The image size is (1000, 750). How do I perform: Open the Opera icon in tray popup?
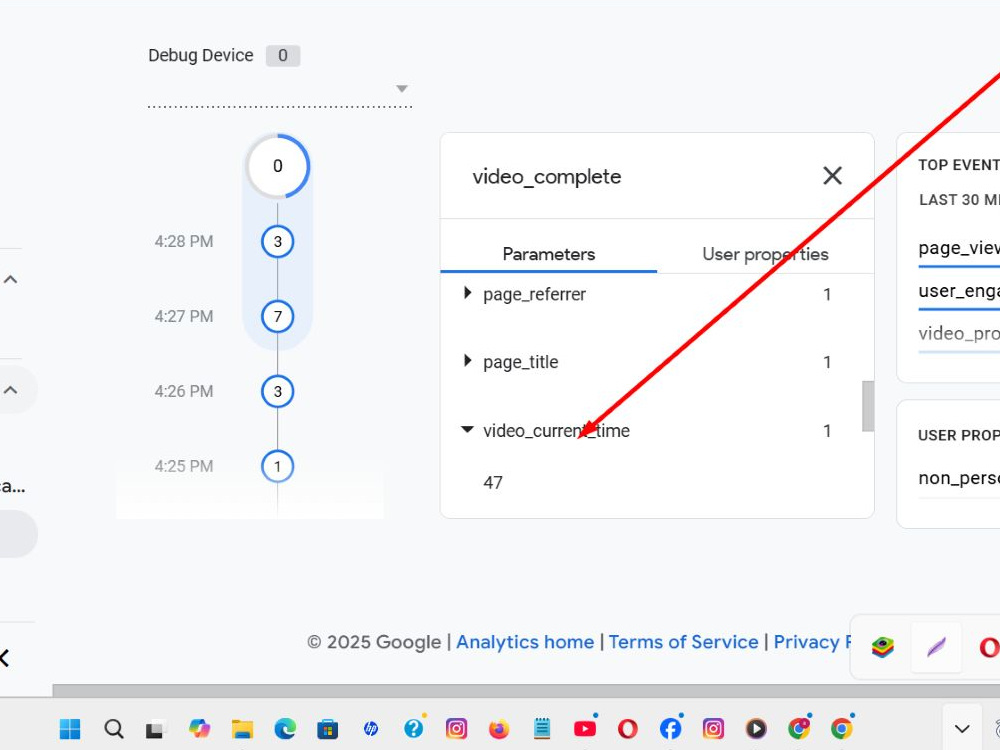click(989, 647)
